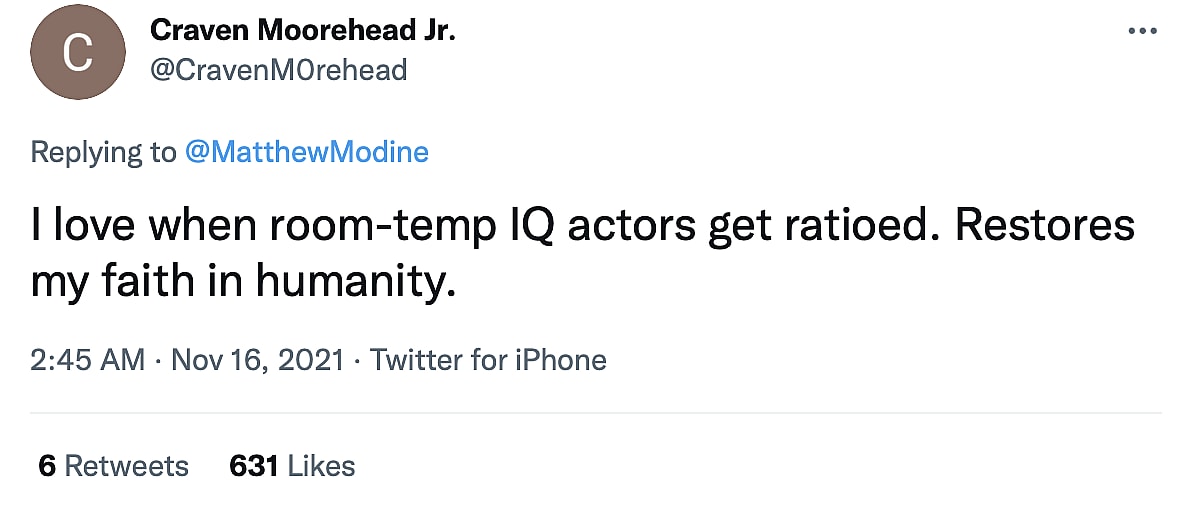The height and width of the screenshot is (511, 1190).
Task: Open the three-dot more options menu
Action: (x=1141, y=31)
